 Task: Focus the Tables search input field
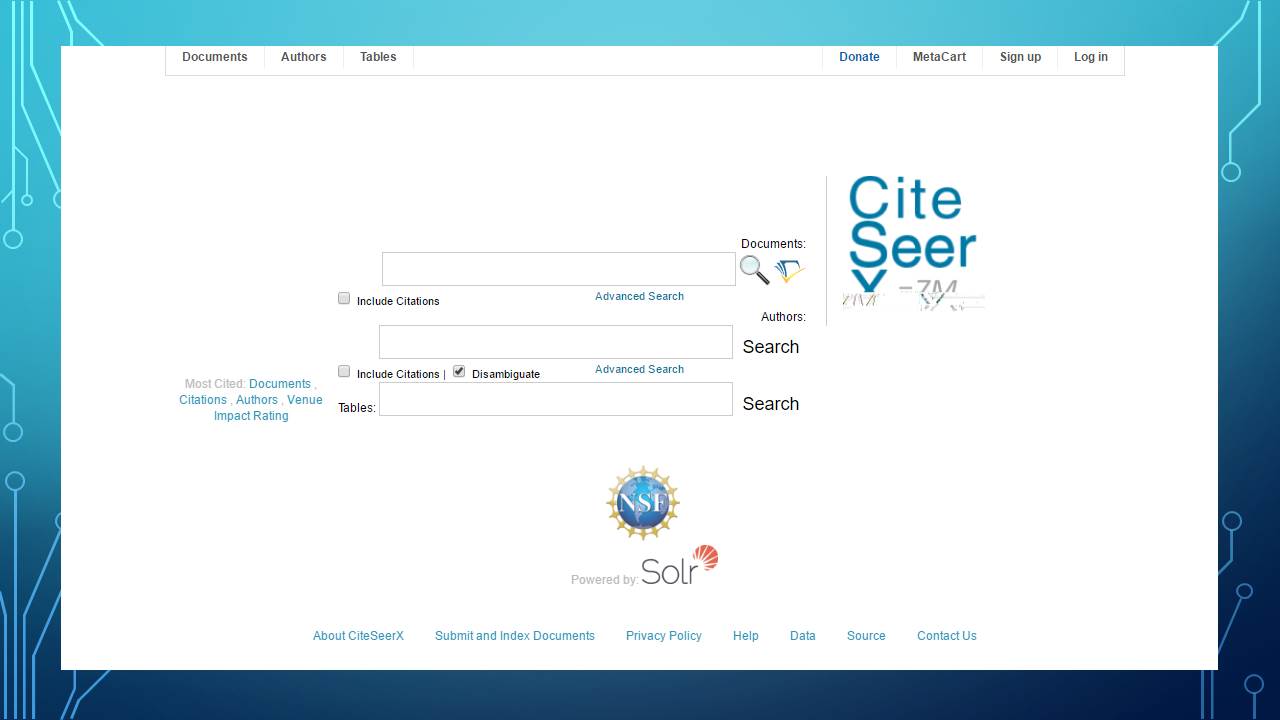556,399
